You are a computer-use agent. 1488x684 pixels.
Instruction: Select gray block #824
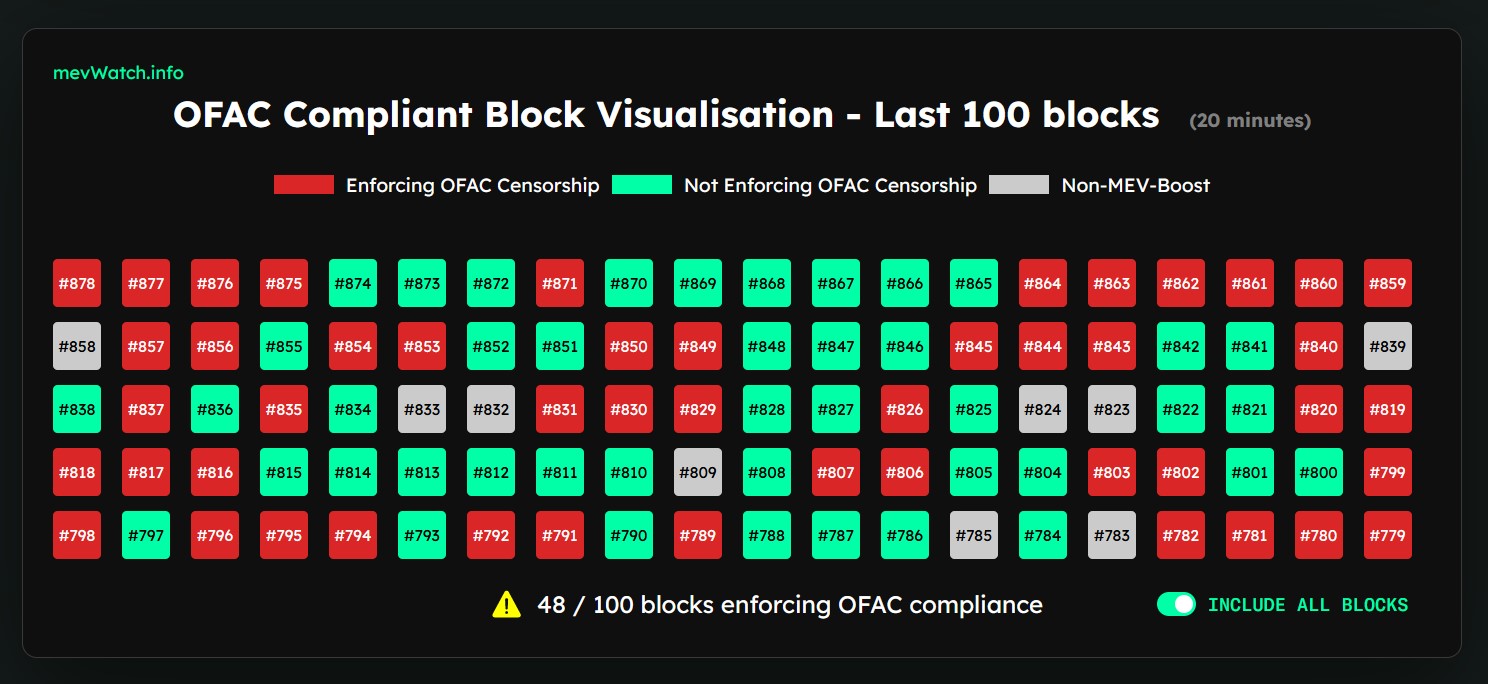(x=1043, y=409)
